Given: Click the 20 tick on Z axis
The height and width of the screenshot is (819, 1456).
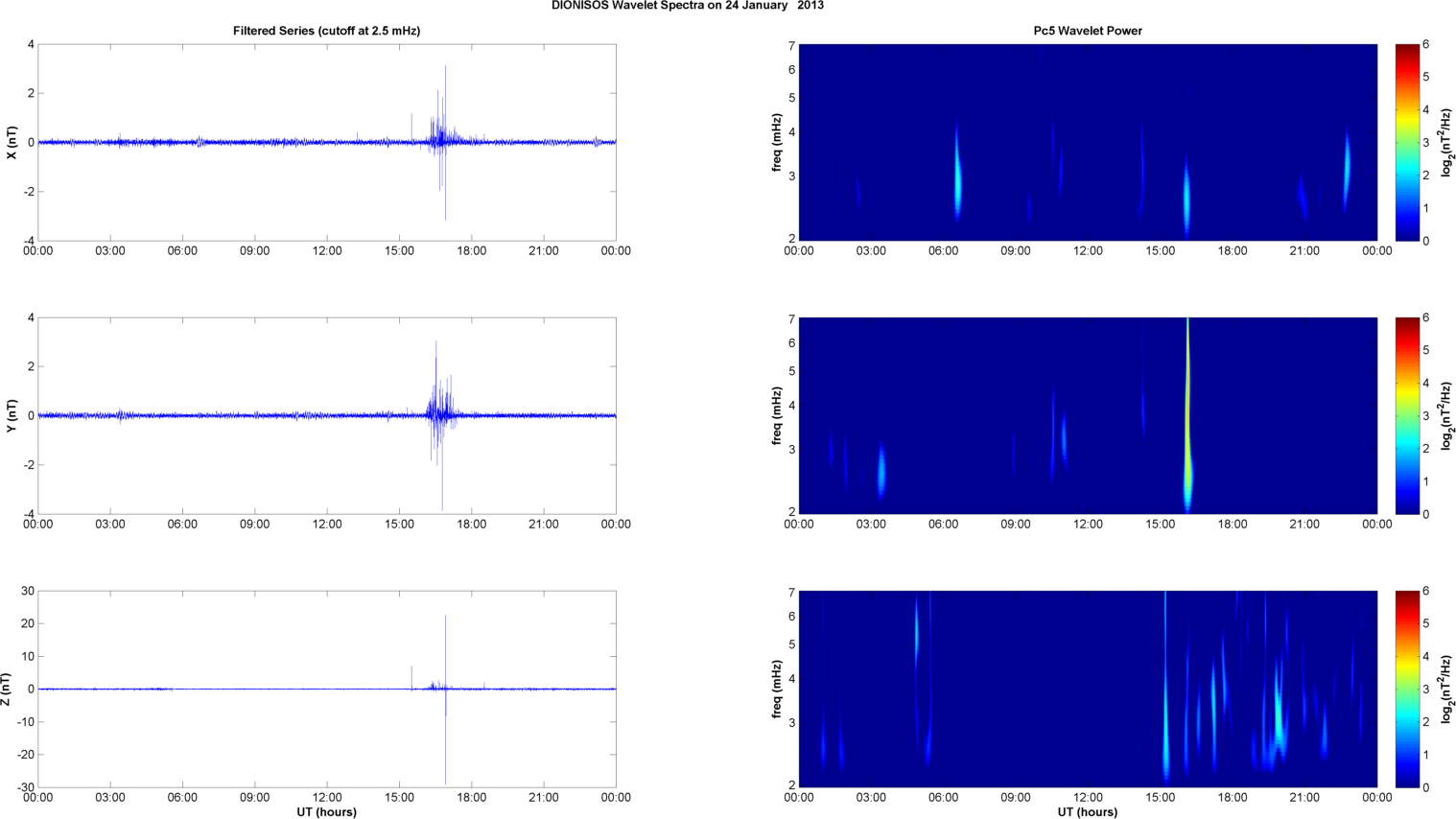Looking at the screenshot, I should 29,624.
